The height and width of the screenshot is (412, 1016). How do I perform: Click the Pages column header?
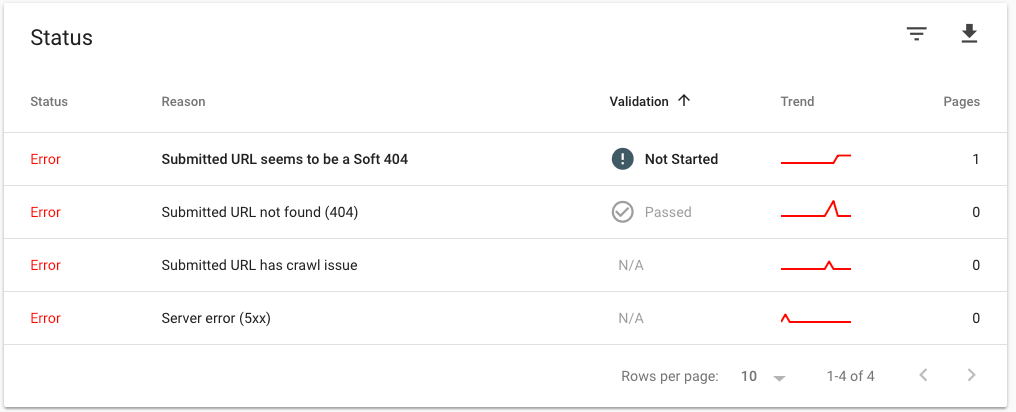[x=961, y=101]
